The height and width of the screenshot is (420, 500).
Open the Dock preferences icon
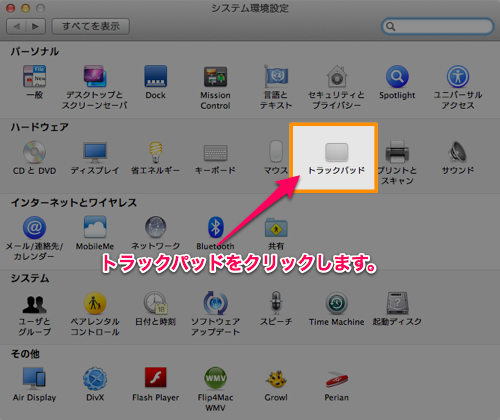pos(155,76)
